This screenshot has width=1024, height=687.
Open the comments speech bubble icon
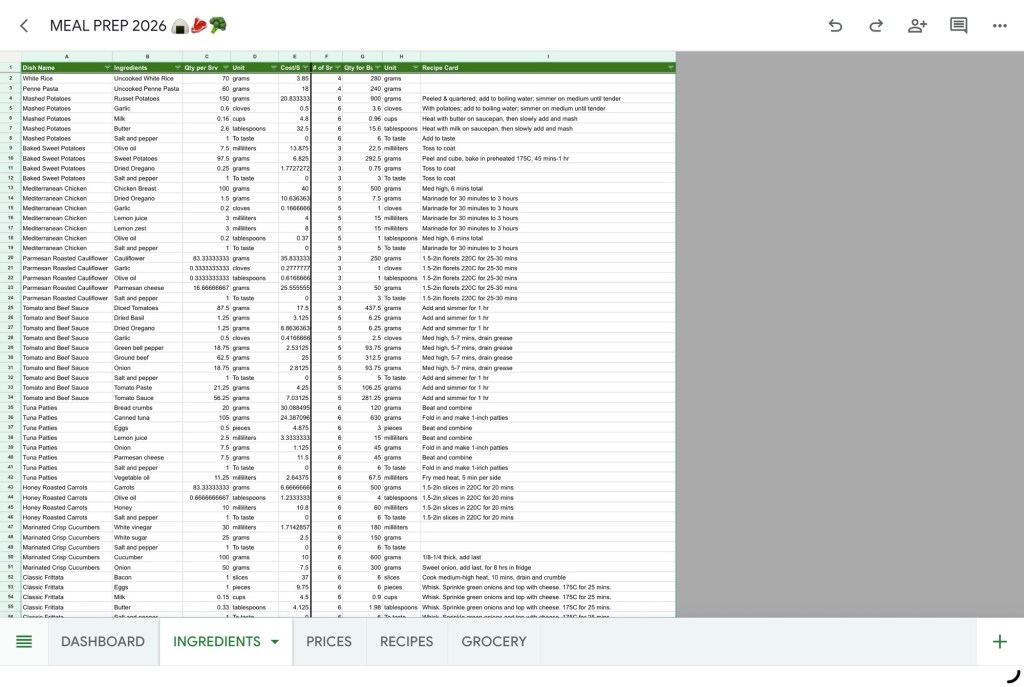[958, 26]
